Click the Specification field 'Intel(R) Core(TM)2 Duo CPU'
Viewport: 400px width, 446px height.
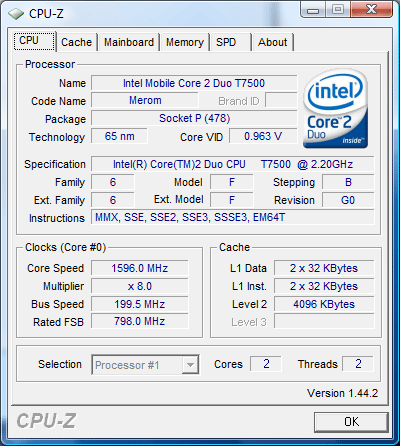(233, 164)
